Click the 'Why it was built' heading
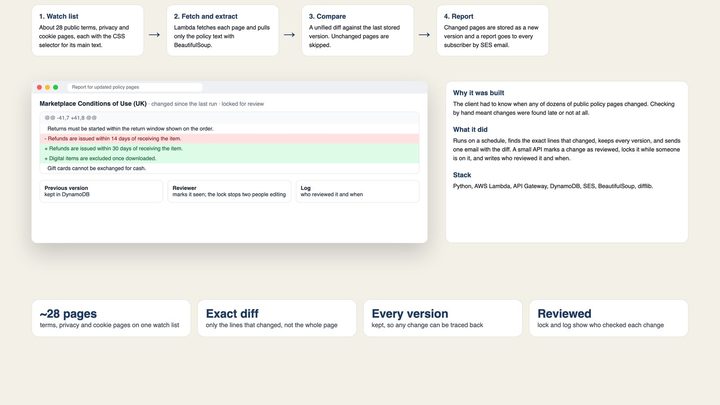Viewport: 720px width, 405px height. [x=478, y=93]
